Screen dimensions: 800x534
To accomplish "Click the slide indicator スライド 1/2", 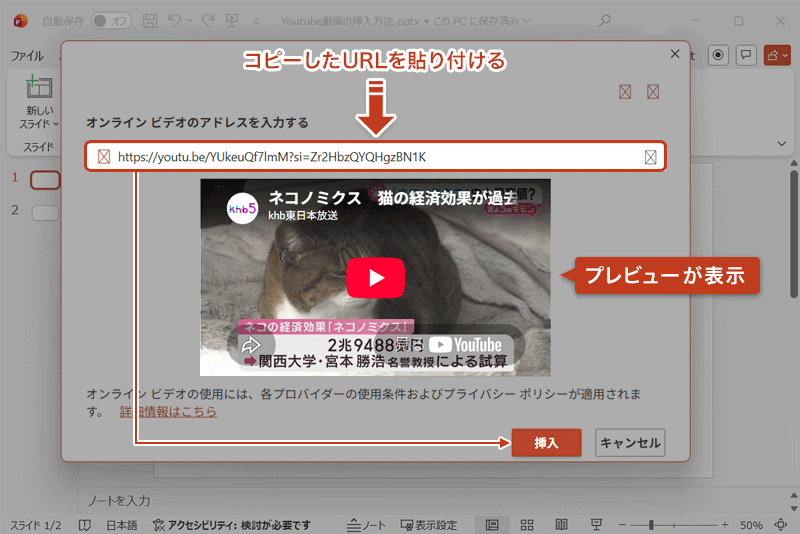I will pos(36,525).
